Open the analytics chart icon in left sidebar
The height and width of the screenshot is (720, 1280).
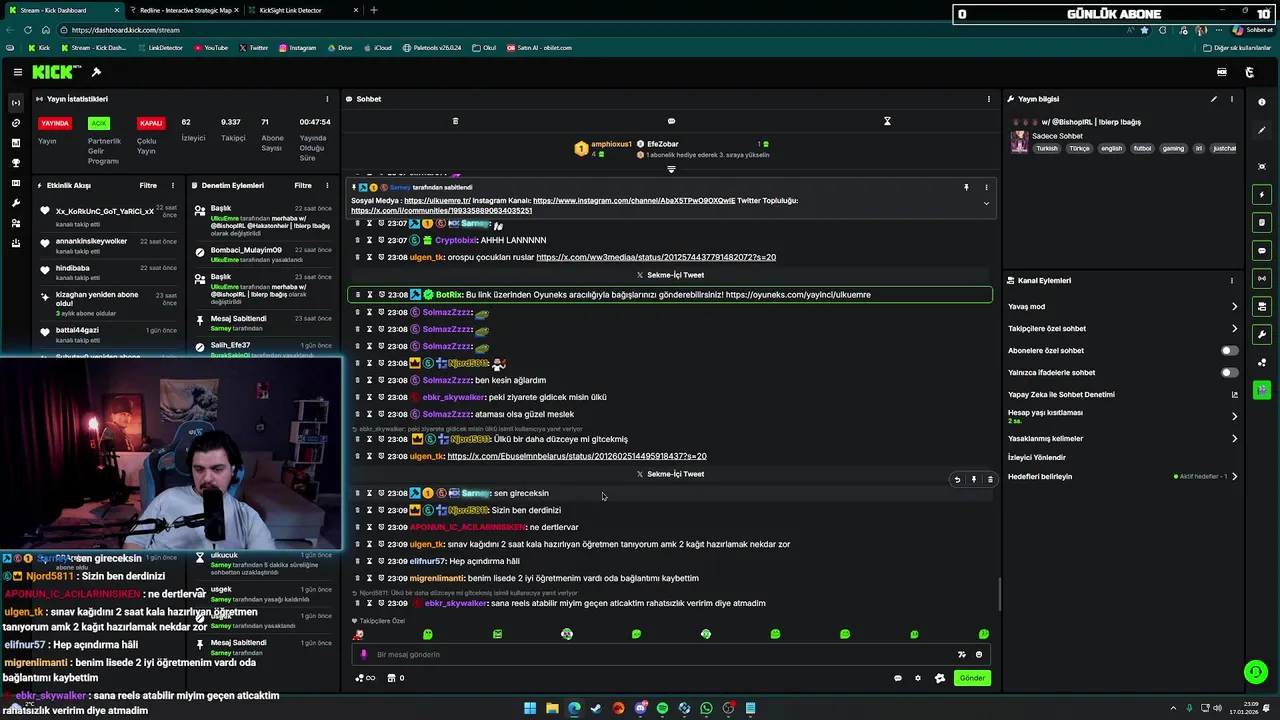(15, 143)
